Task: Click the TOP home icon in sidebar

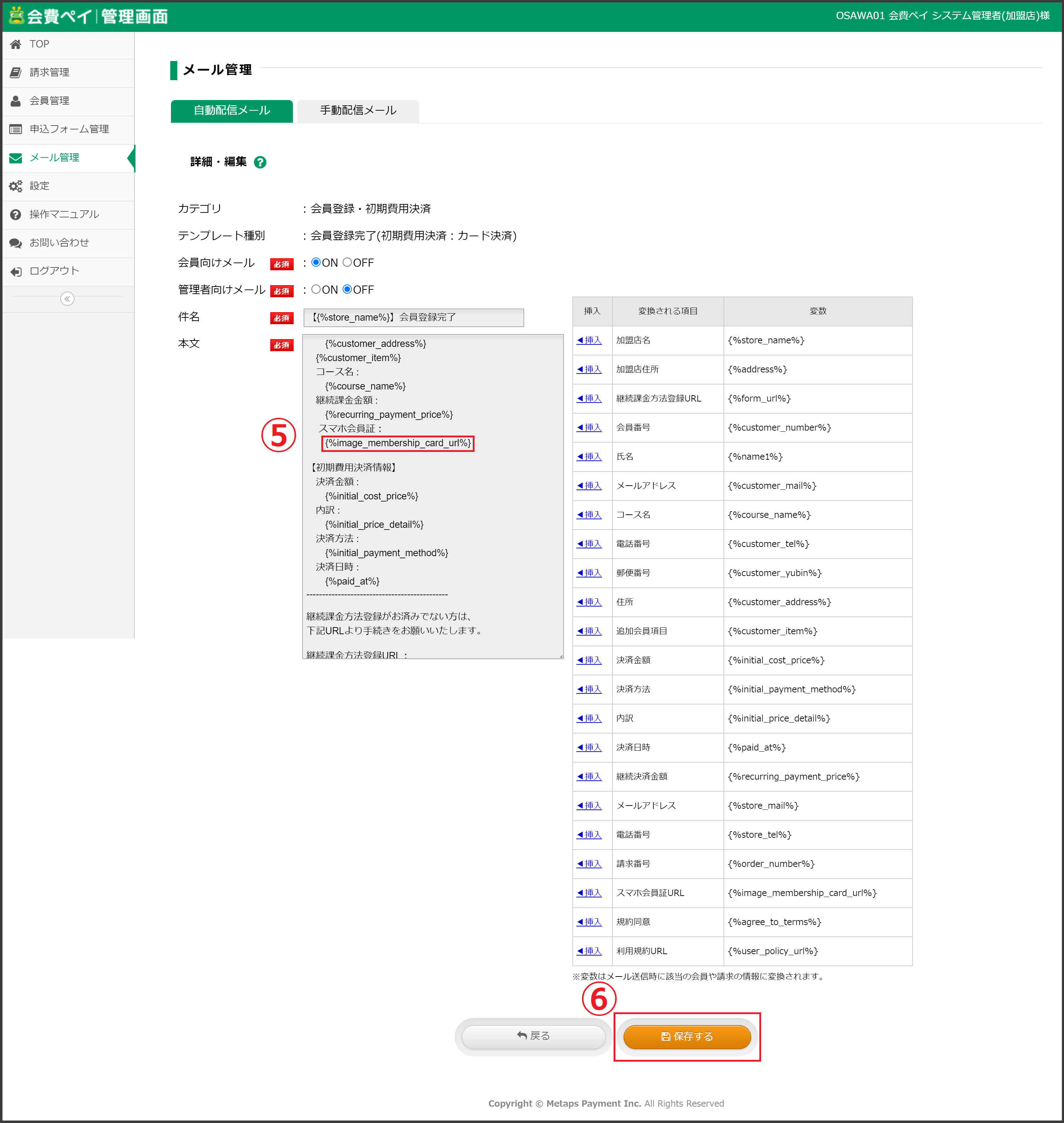Action: 15,44
